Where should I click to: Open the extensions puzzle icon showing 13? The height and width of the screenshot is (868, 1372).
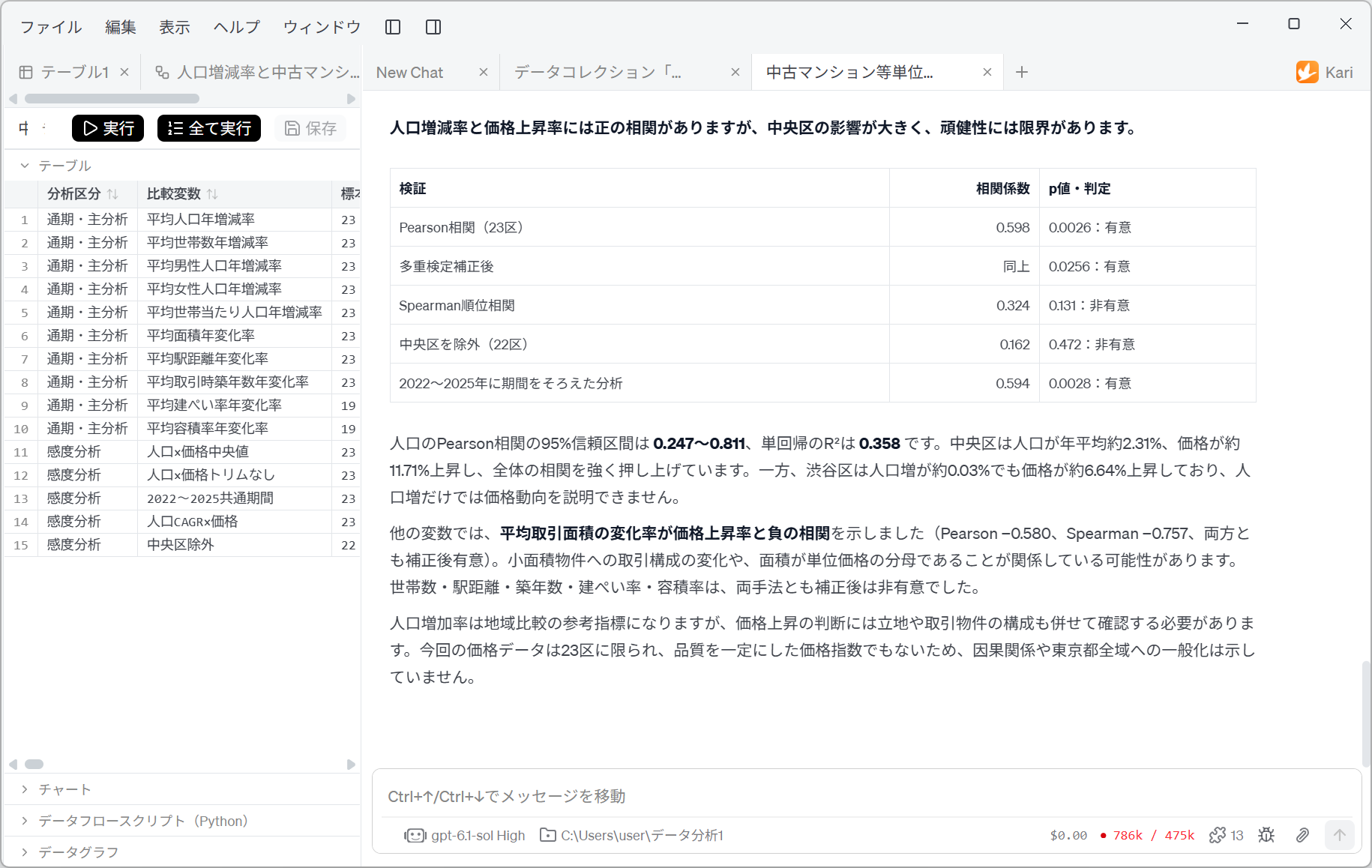1226,835
